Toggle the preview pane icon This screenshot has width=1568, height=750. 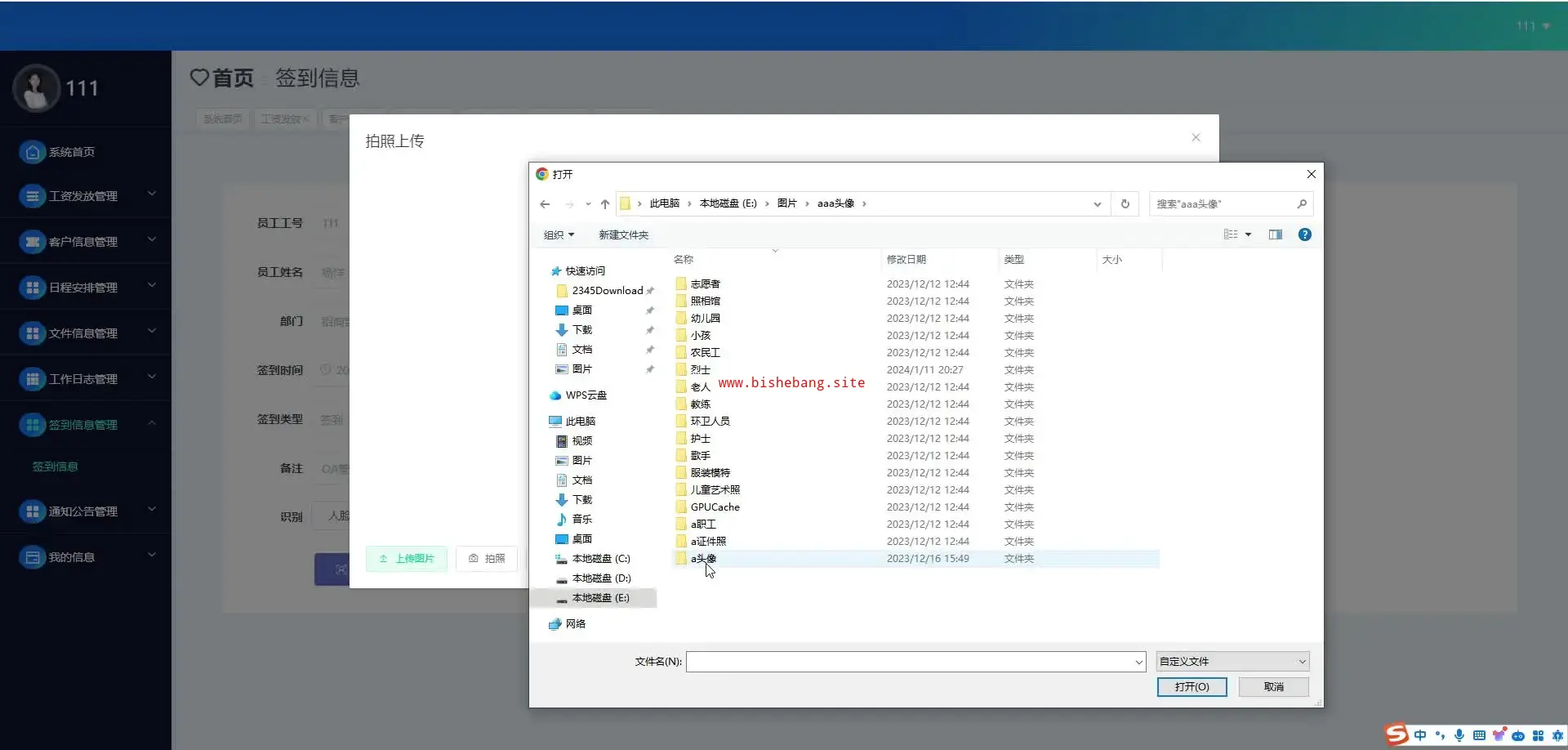(1275, 234)
